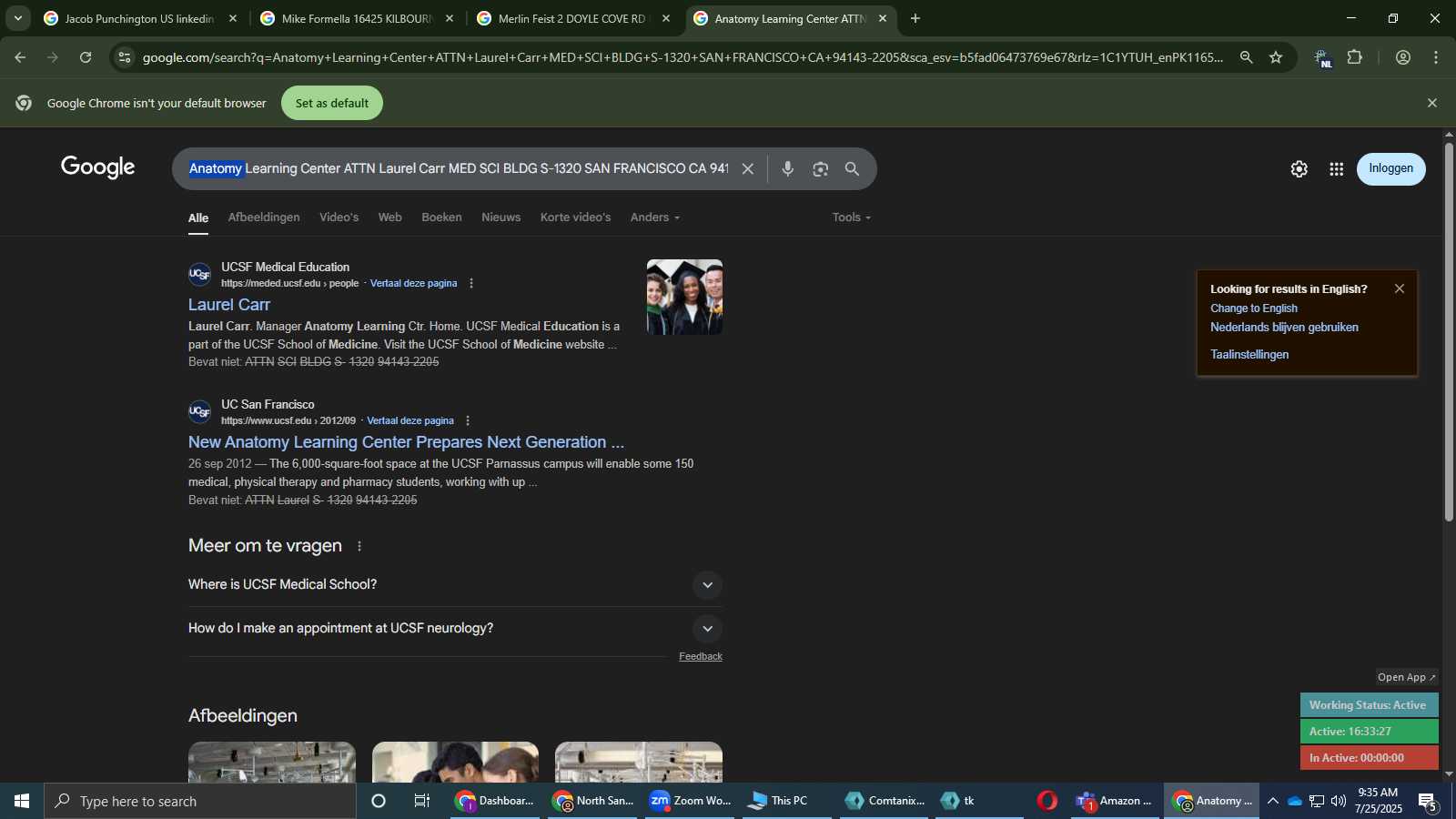
Task: Open Google apps grid icon
Action: click(x=1336, y=169)
